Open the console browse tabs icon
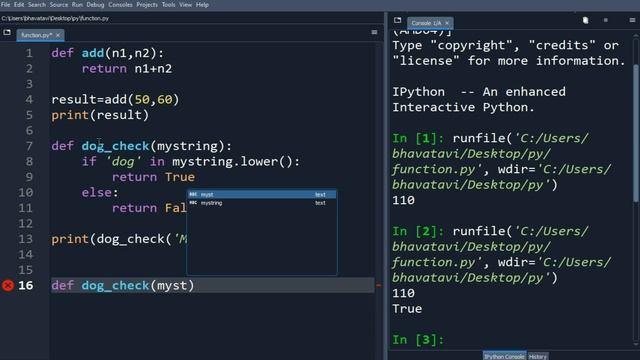Image resolution: width=640 pixels, height=360 pixels. click(x=398, y=20)
